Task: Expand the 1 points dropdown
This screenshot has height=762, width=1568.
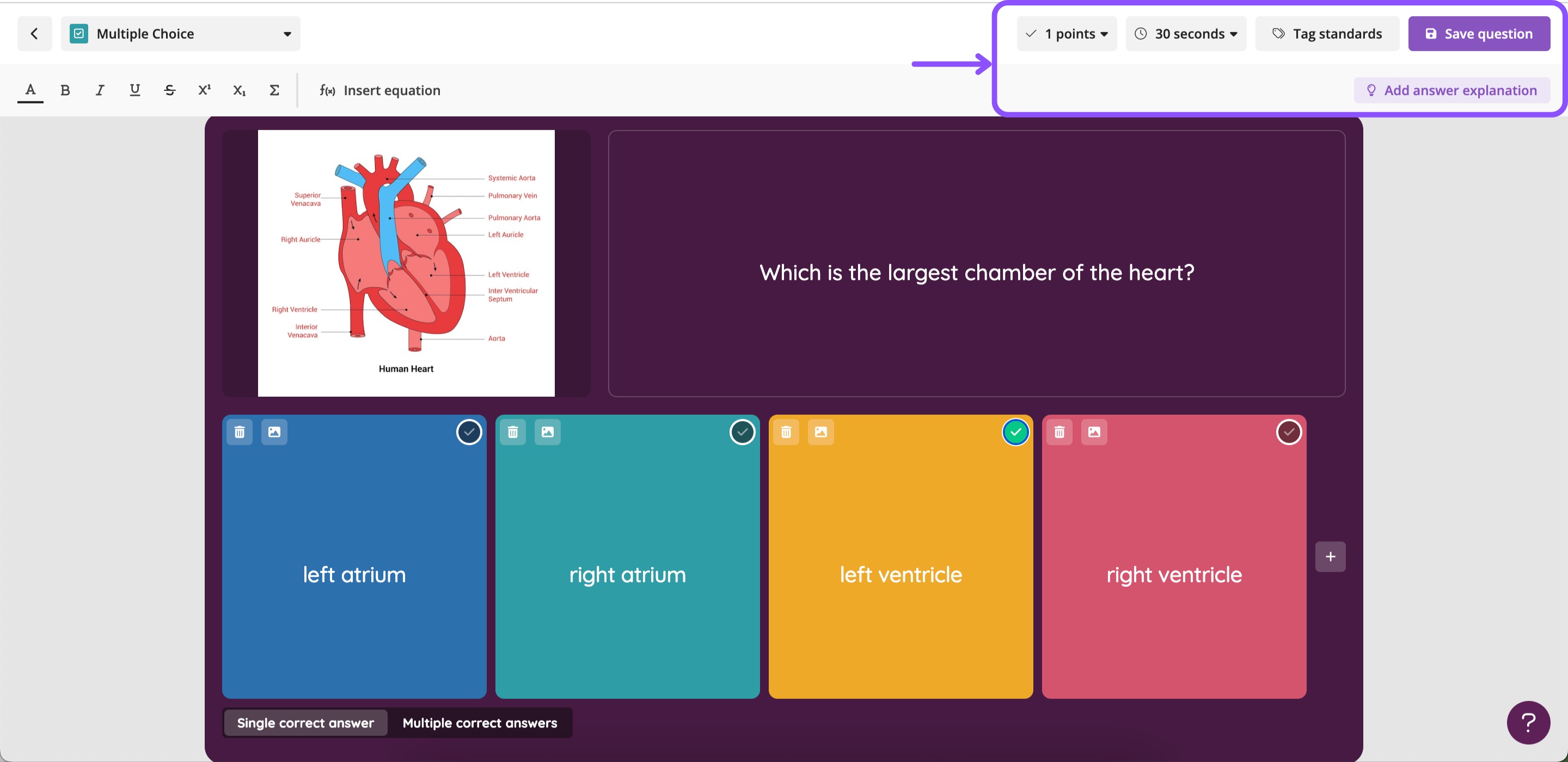Action: click(1067, 34)
